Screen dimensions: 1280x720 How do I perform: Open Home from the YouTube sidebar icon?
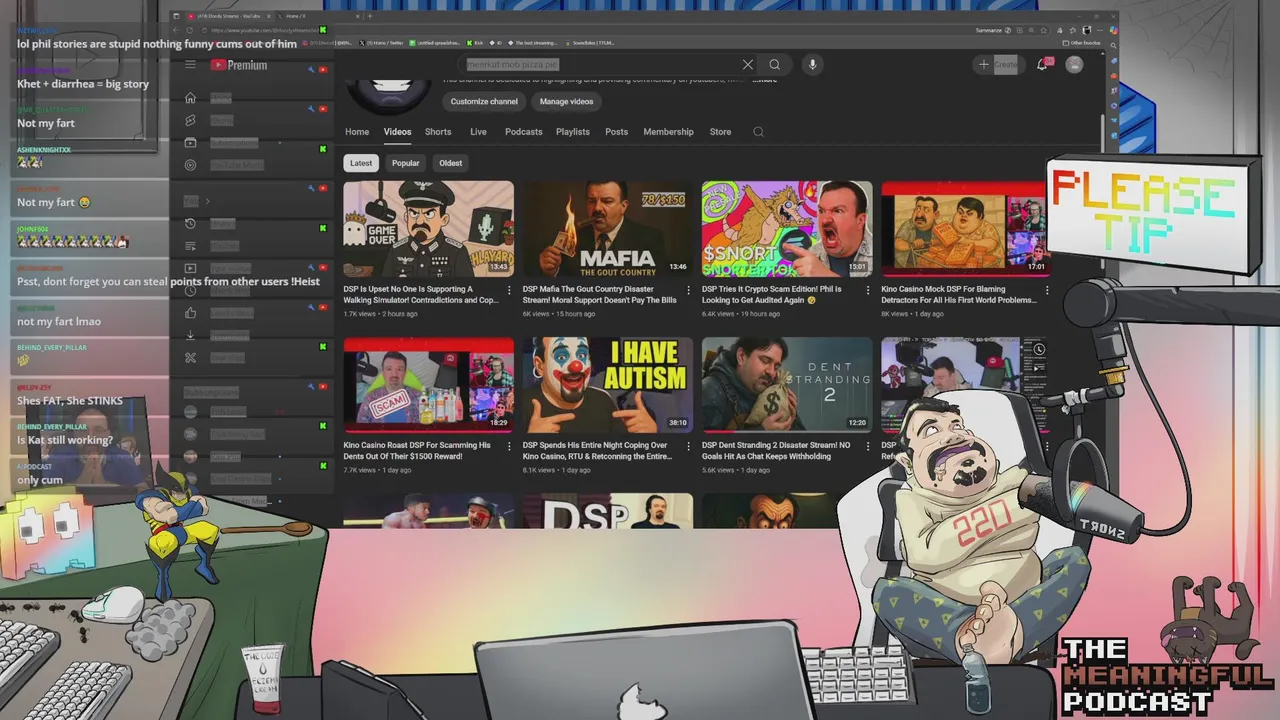[190, 98]
